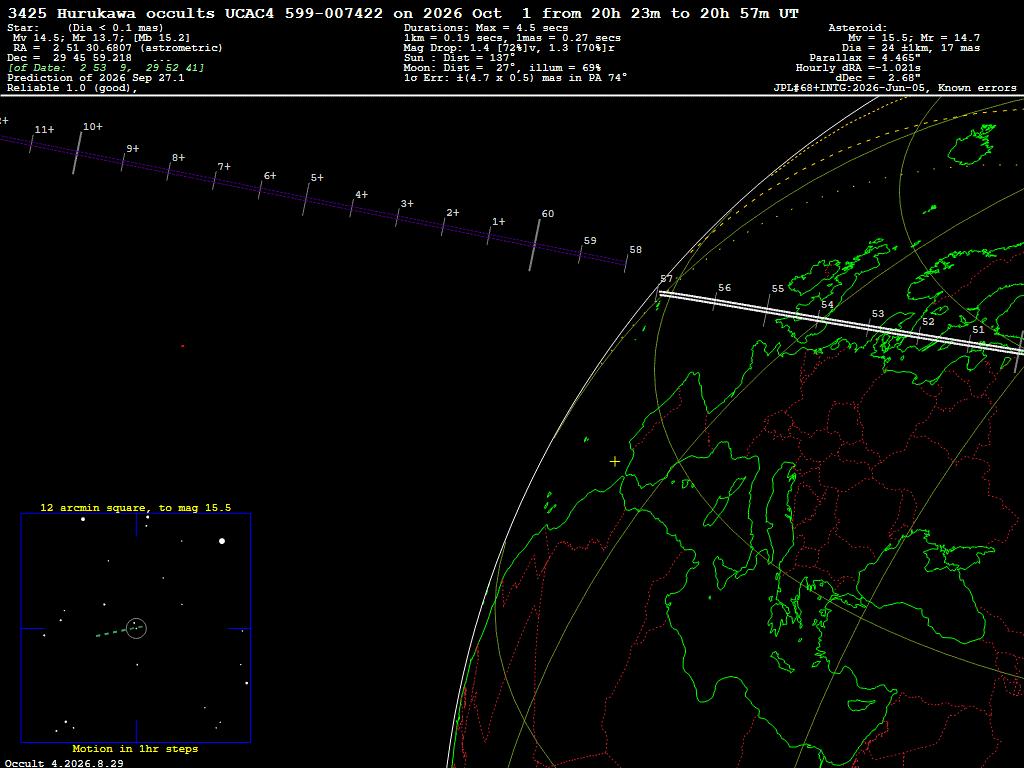The height and width of the screenshot is (768, 1024).
Task: Click the '12 arcmin square, to mag 15.5' label
Action: click(x=136, y=507)
